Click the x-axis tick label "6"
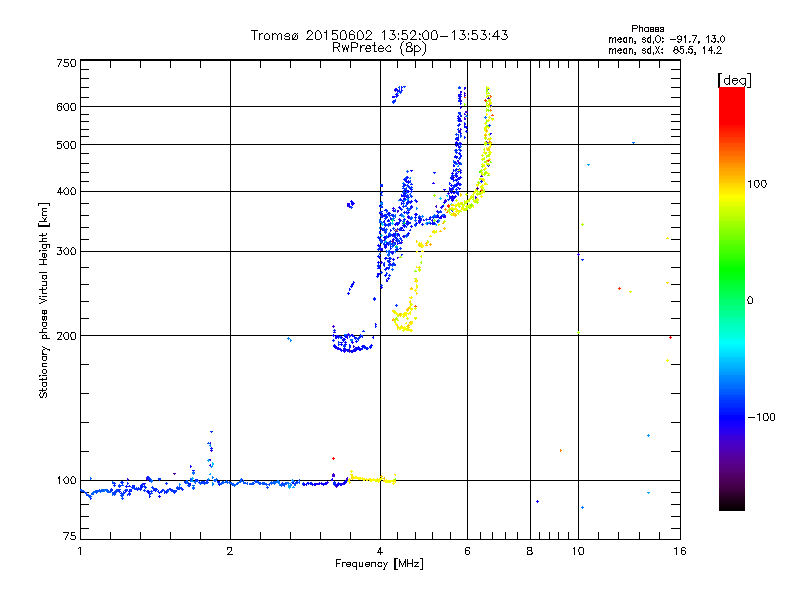Screen dimensions: 800x600 tap(467, 551)
